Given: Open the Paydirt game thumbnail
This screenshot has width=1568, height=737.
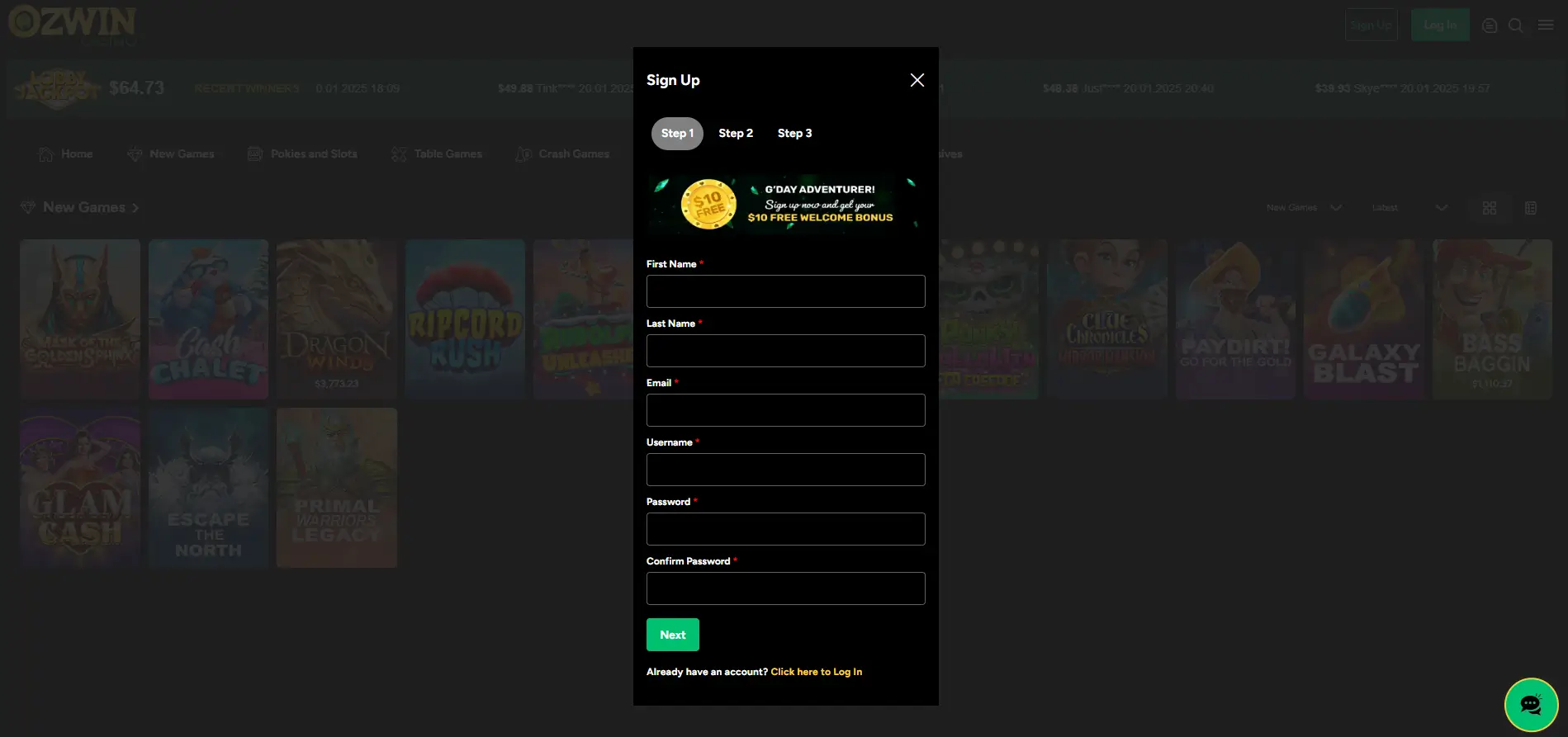Looking at the screenshot, I should [x=1235, y=319].
